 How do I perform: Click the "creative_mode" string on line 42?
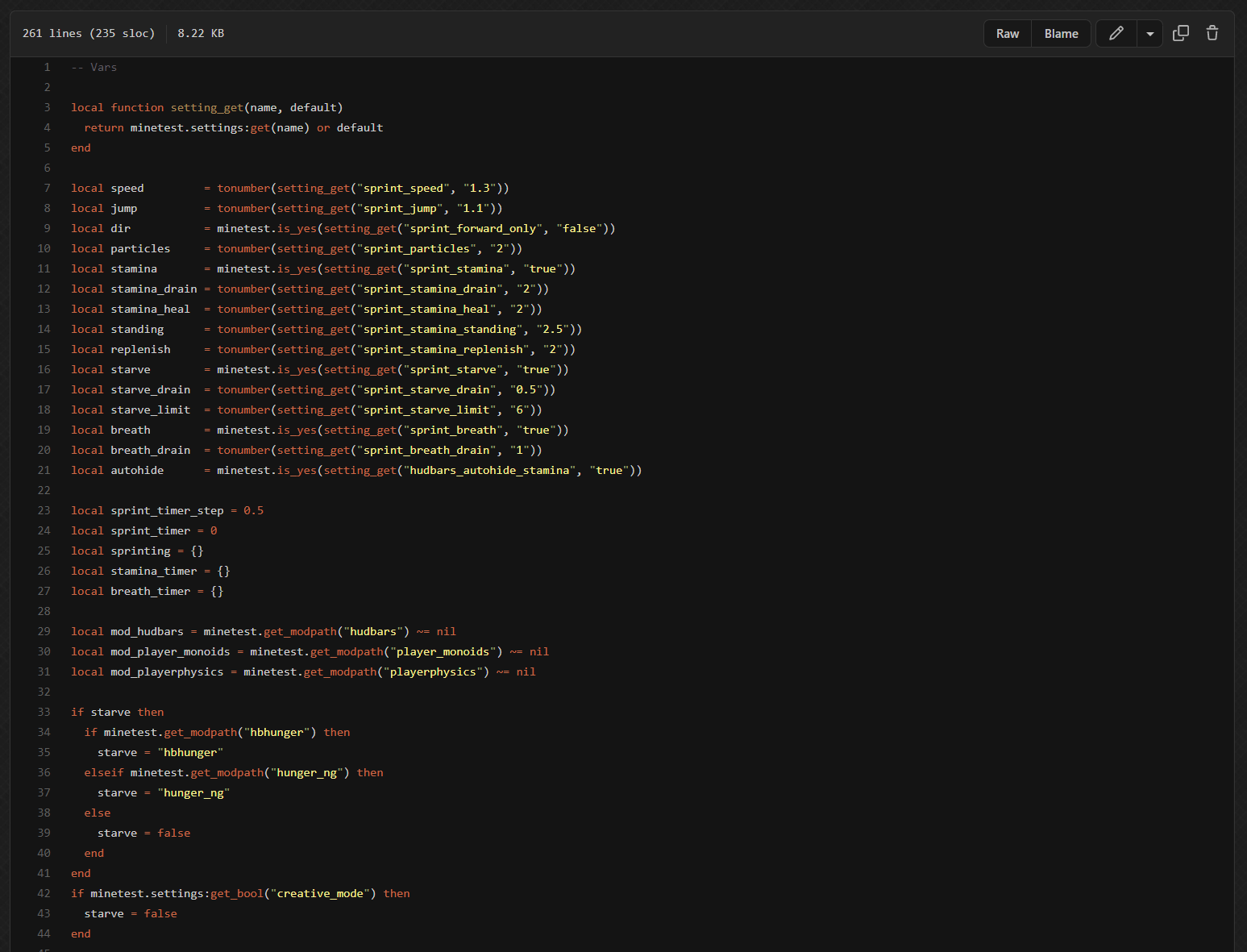pos(320,894)
